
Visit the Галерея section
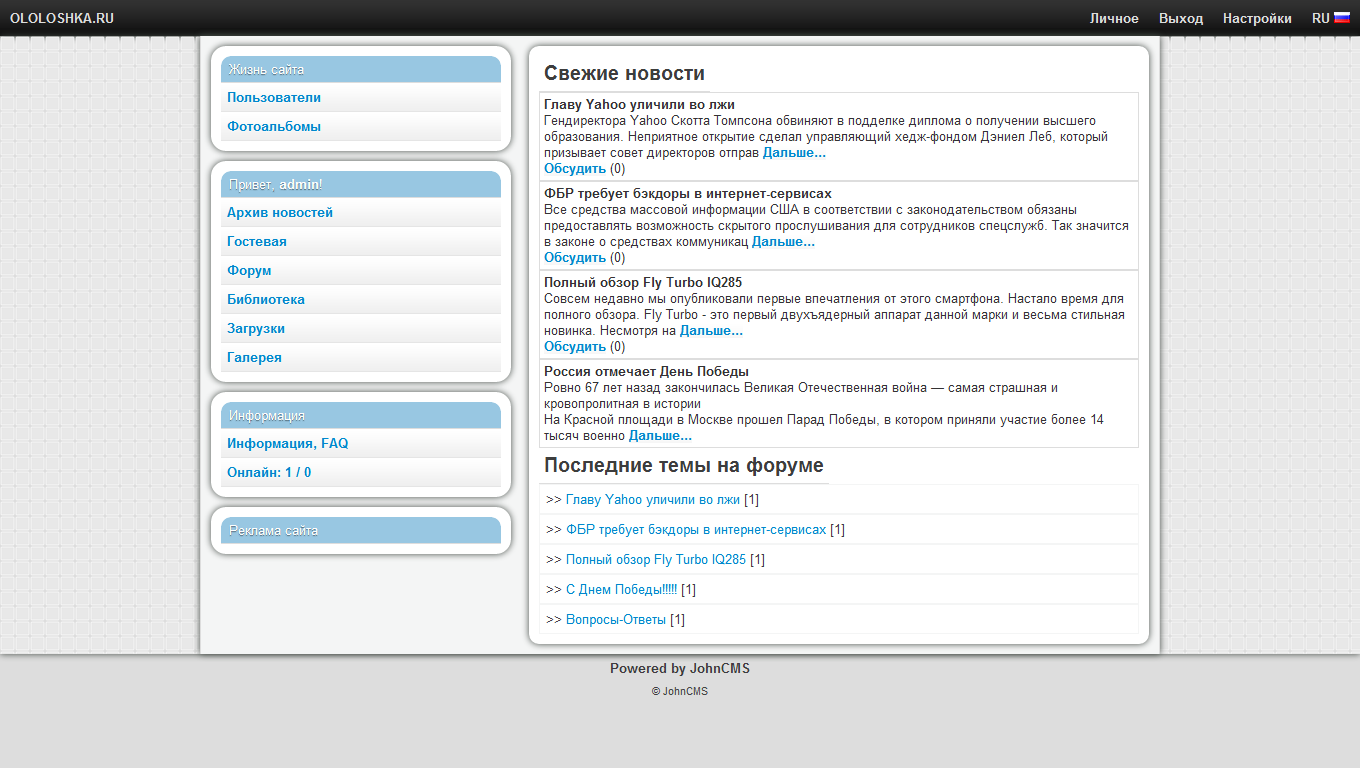(254, 358)
